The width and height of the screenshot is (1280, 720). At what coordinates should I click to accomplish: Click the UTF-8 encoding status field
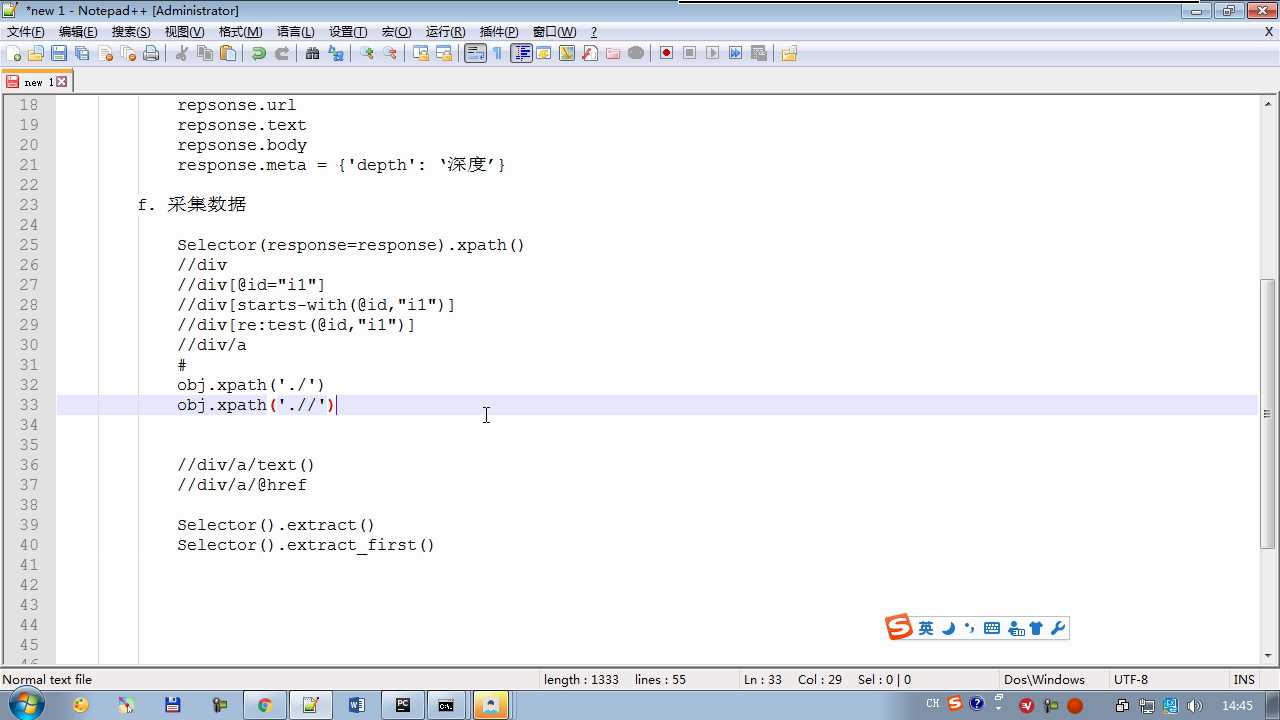(1131, 679)
